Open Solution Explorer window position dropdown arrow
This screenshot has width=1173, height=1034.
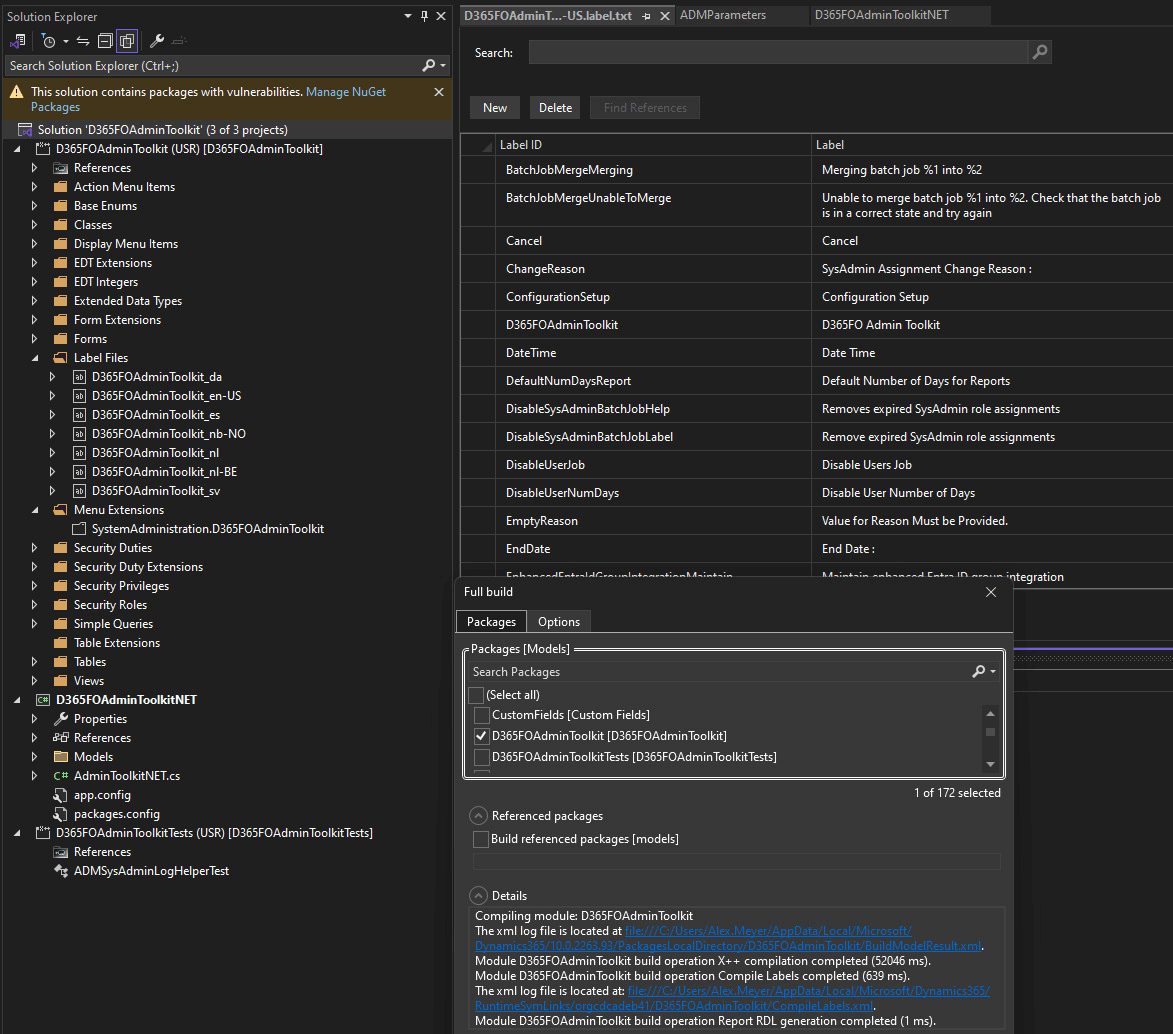pyautogui.click(x=408, y=16)
